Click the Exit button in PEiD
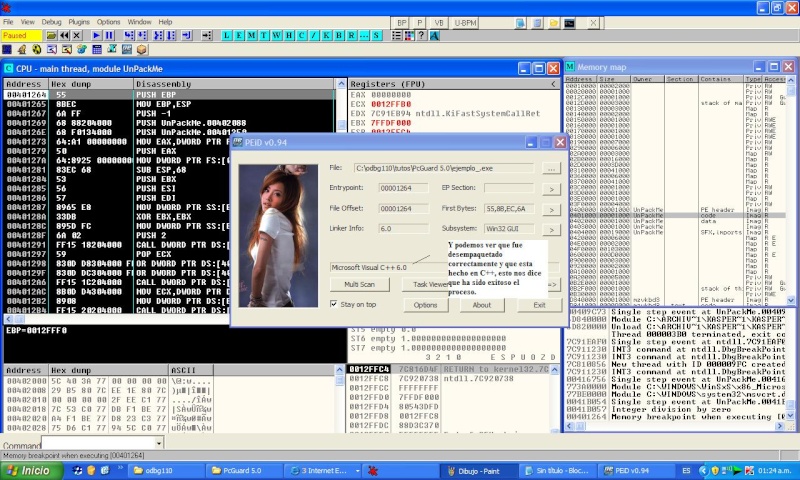Viewport: 800px width, 480px height. [539, 305]
